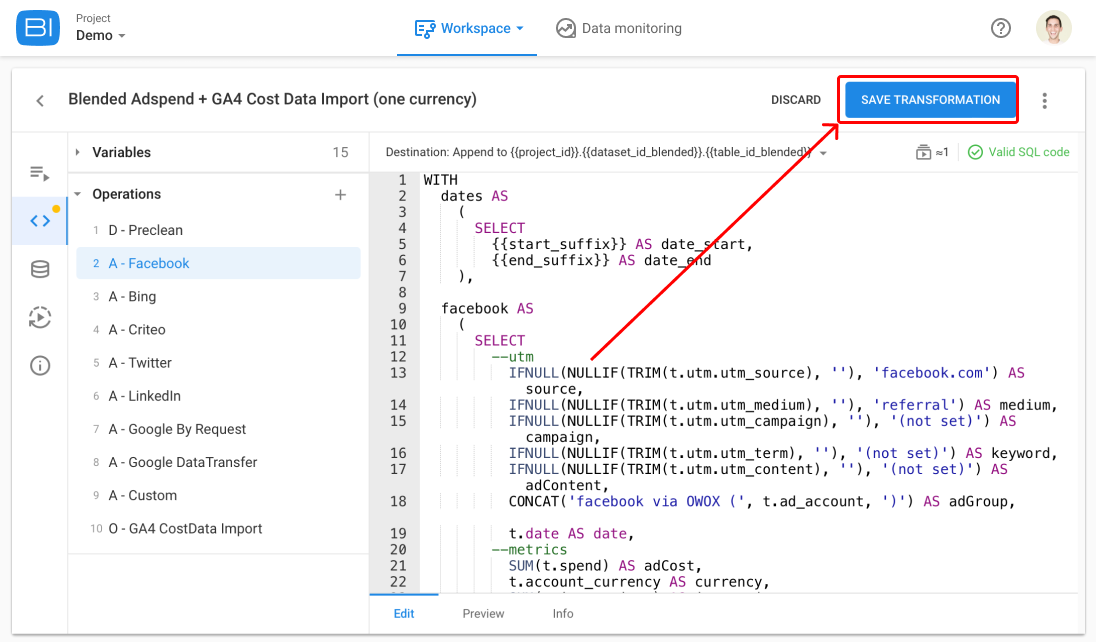Select the A - Bing operation
This screenshot has height=642, width=1096.
(218, 297)
